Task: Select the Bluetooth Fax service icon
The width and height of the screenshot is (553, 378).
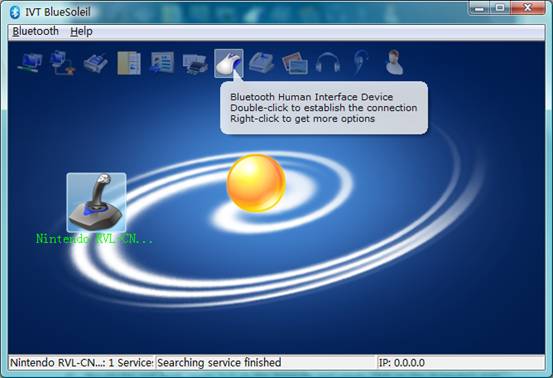Action: [x=262, y=63]
